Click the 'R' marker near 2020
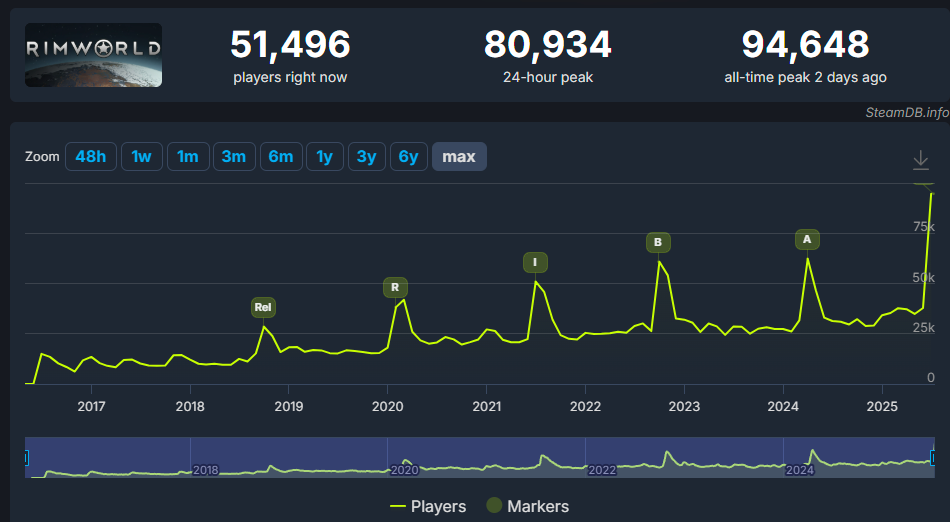The width and height of the screenshot is (950, 522). [395, 288]
